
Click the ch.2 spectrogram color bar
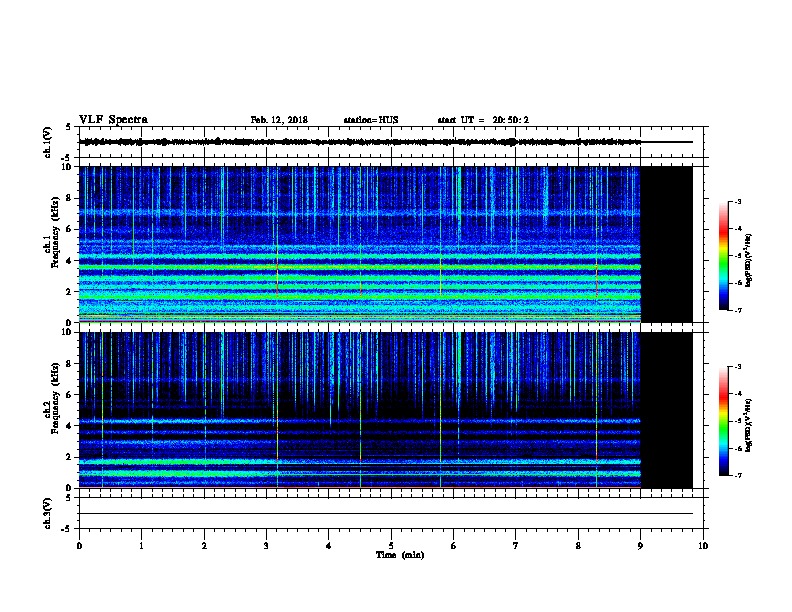coord(723,421)
